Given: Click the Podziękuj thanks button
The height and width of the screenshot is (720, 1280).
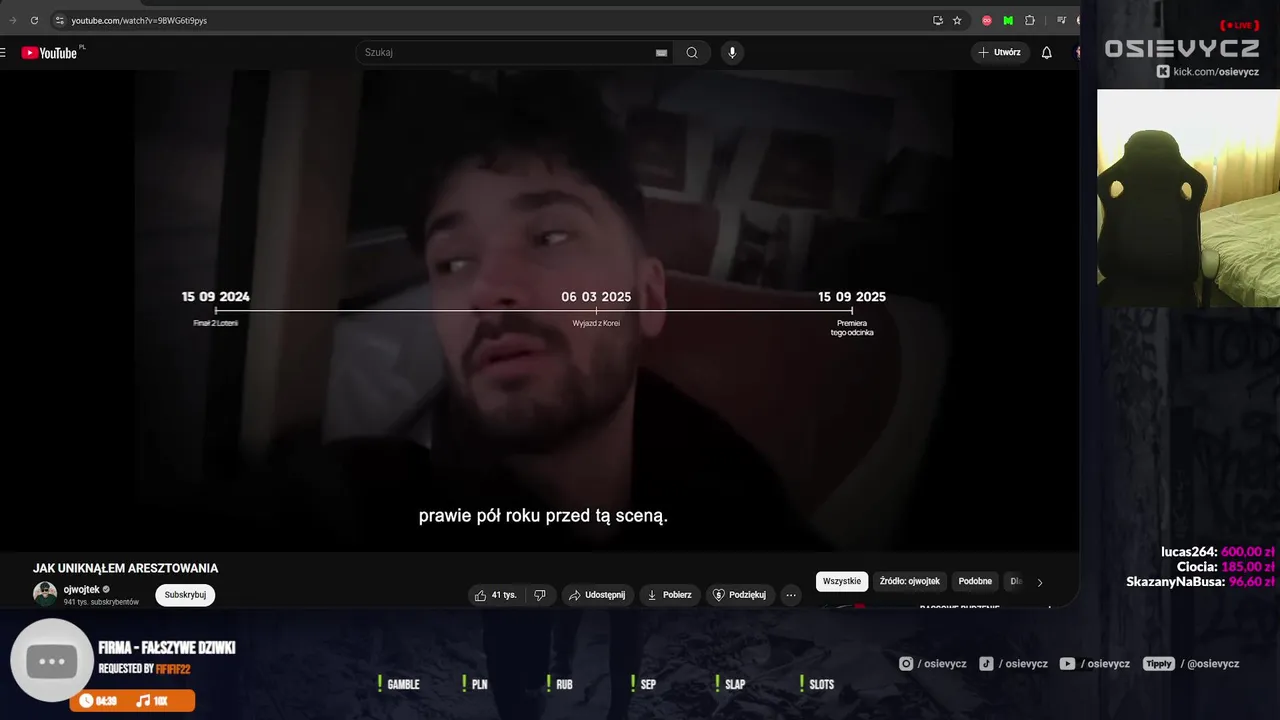Looking at the screenshot, I should (x=739, y=595).
